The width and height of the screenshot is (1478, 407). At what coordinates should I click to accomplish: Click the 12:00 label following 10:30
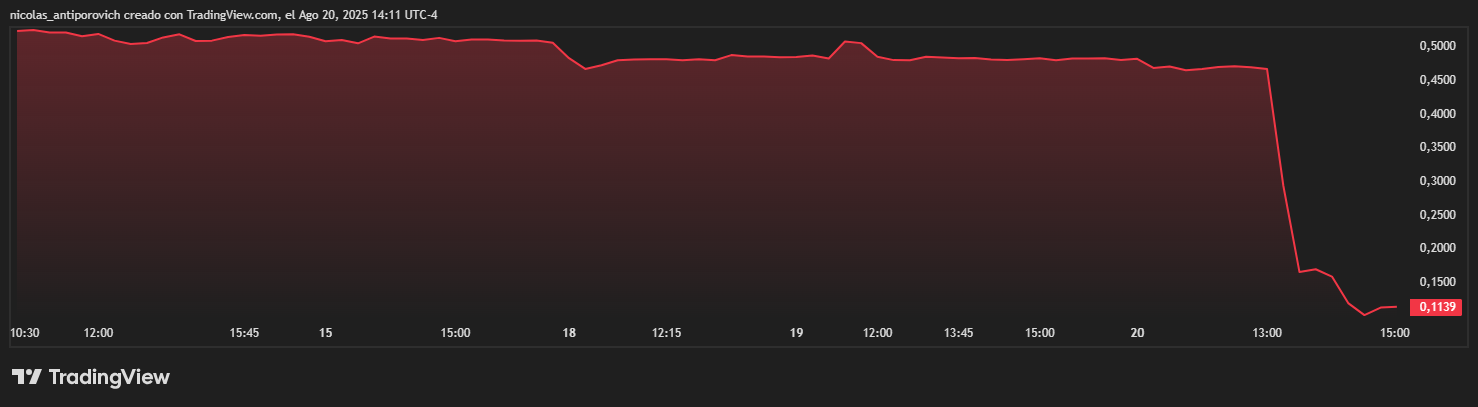[x=98, y=332]
